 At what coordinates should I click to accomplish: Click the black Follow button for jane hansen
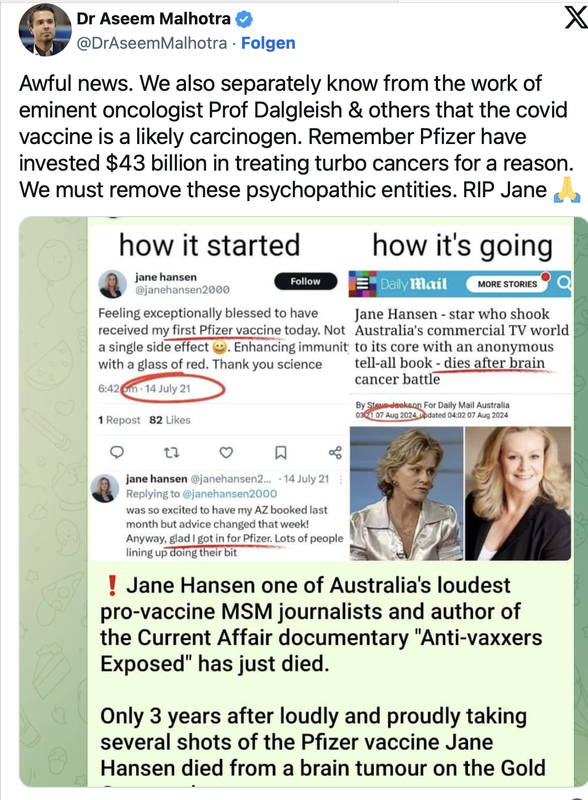306,281
